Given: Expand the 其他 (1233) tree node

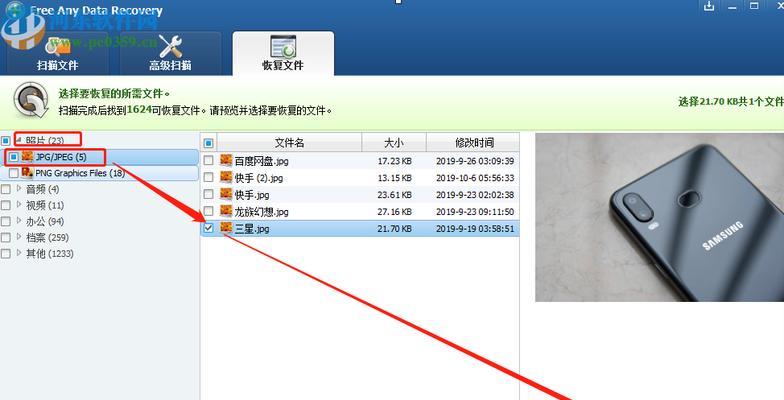Looking at the screenshot, I should coord(19,252).
